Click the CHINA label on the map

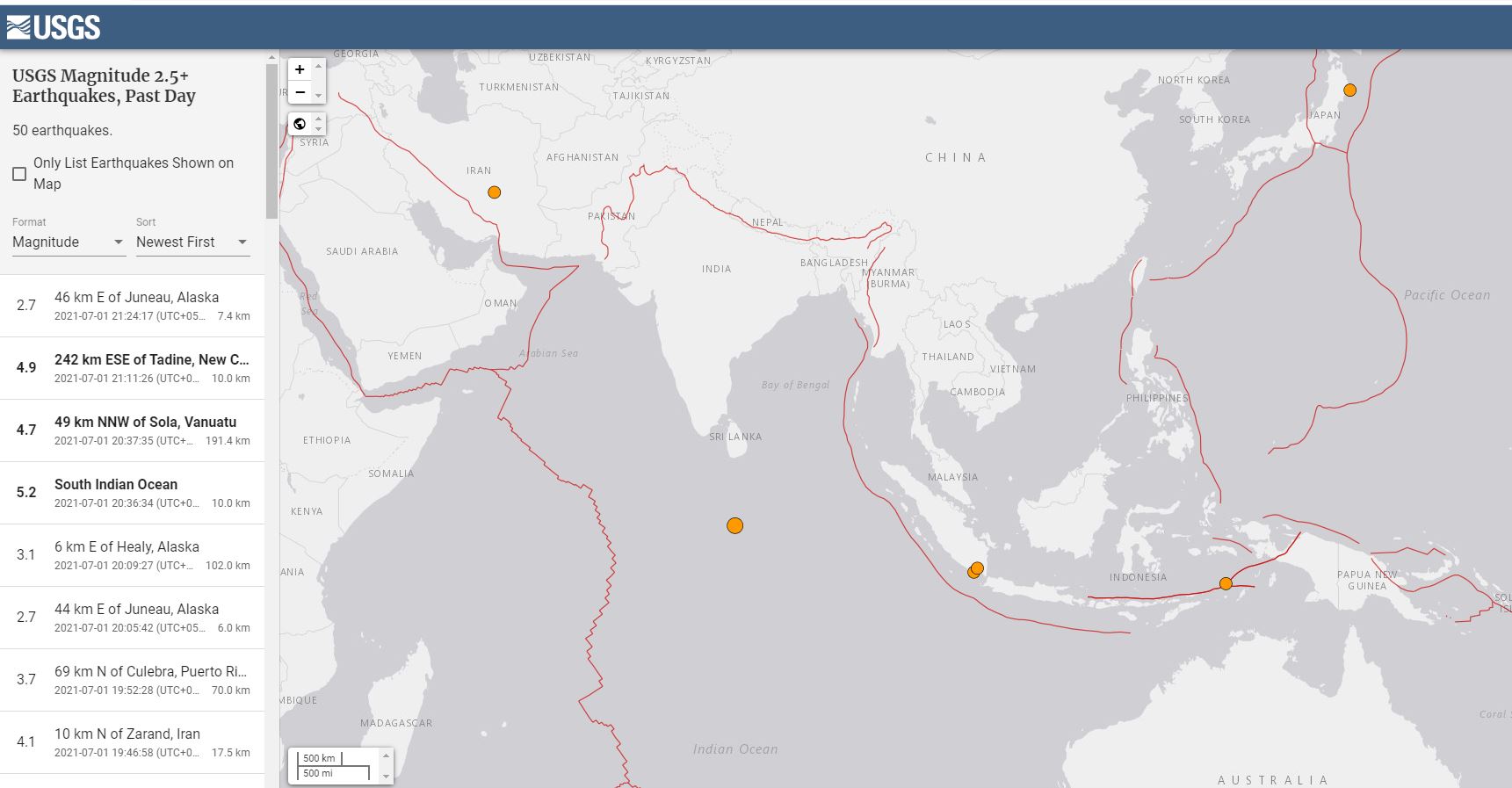point(956,157)
